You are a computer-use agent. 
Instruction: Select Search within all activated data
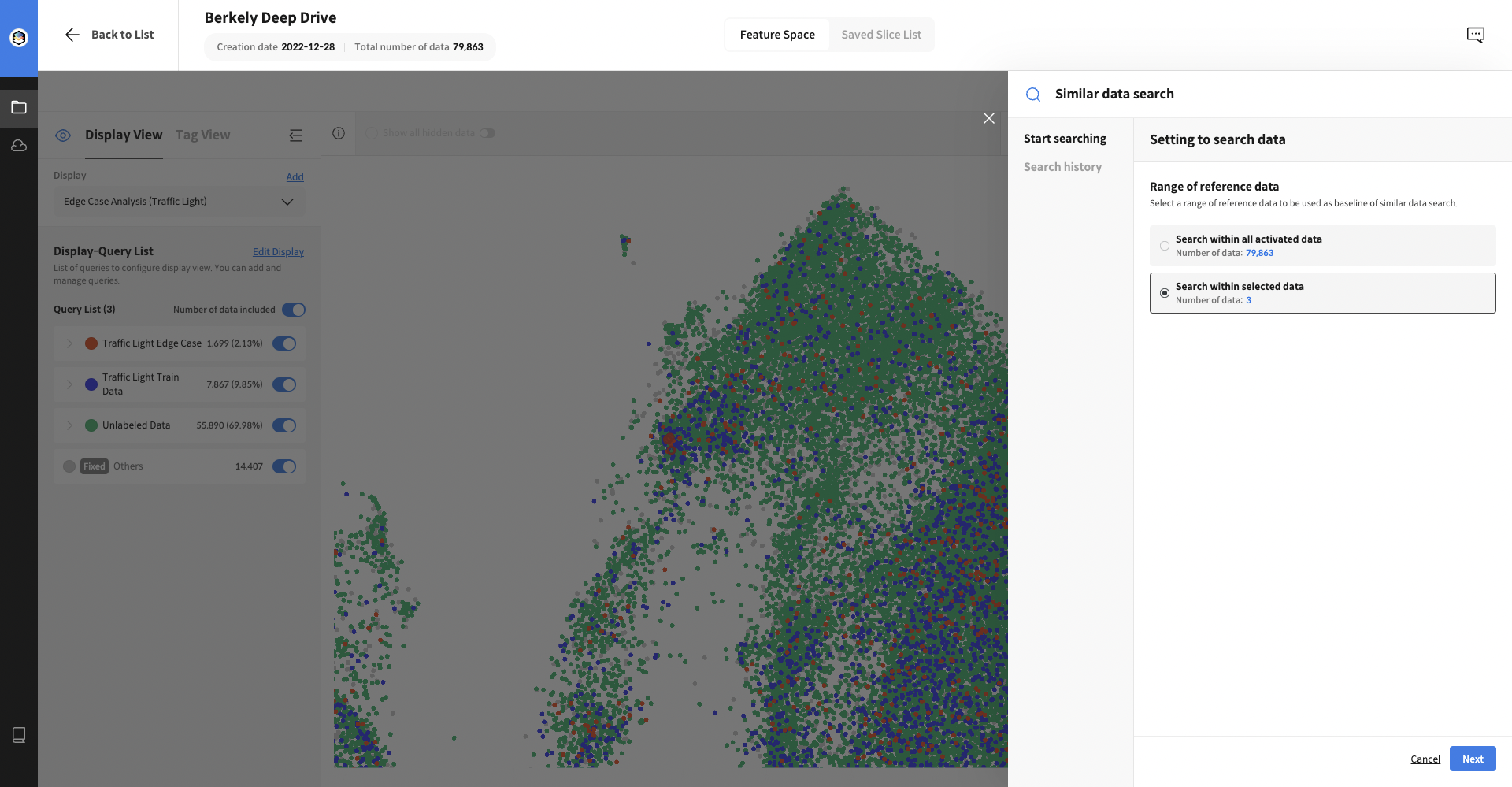pyautogui.click(x=1322, y=246)
